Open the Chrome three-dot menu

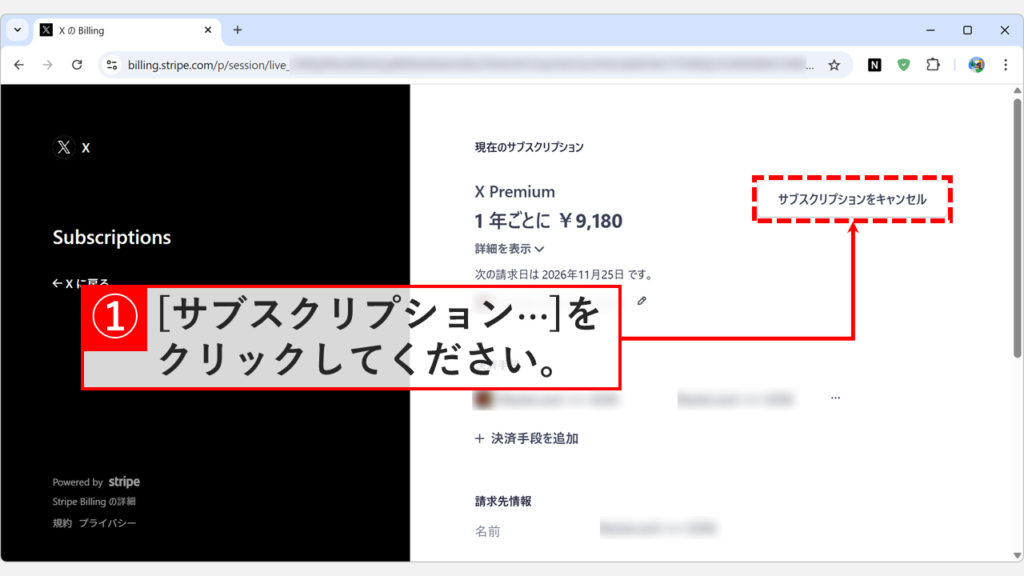pyautogui.click(x=1005, y=64)
